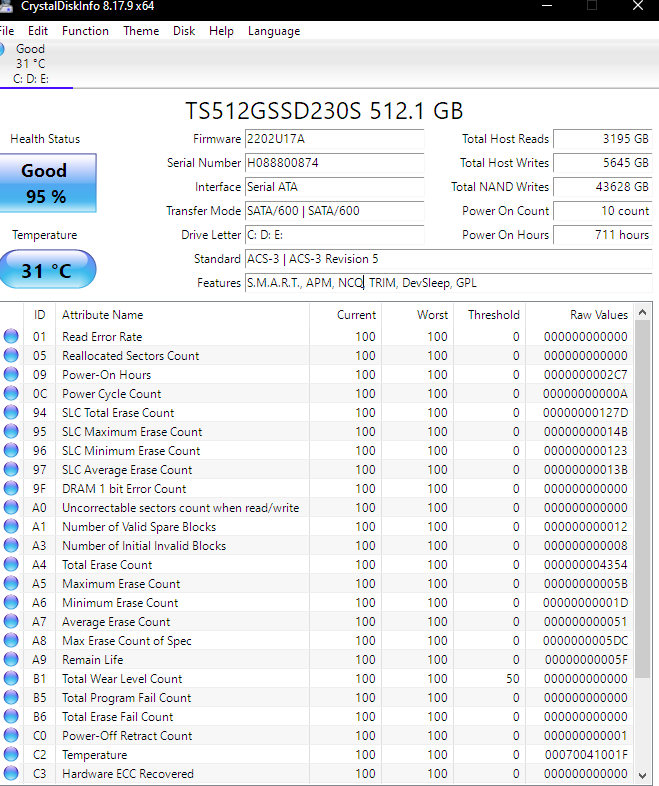The image size is (659, 786).
Task: Click the Drive Letter field
Action: pos(334,235)
